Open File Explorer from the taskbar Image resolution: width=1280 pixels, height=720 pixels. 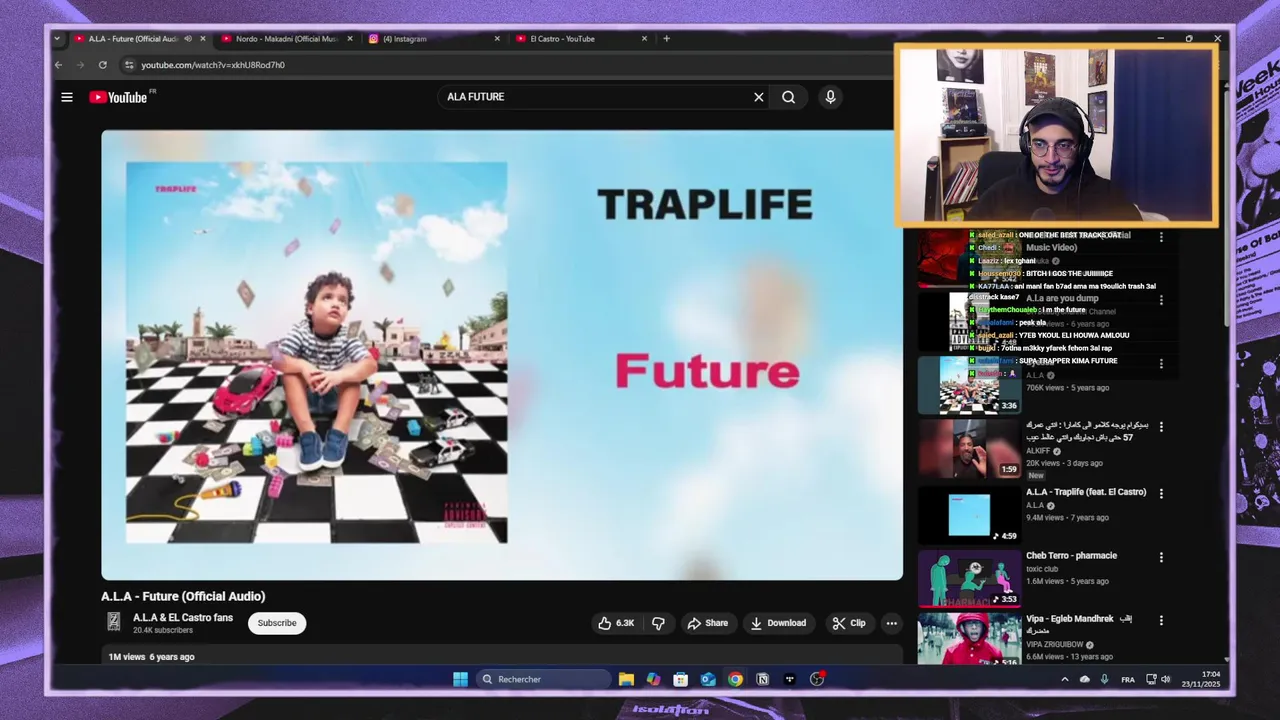[x=626, y=679]
